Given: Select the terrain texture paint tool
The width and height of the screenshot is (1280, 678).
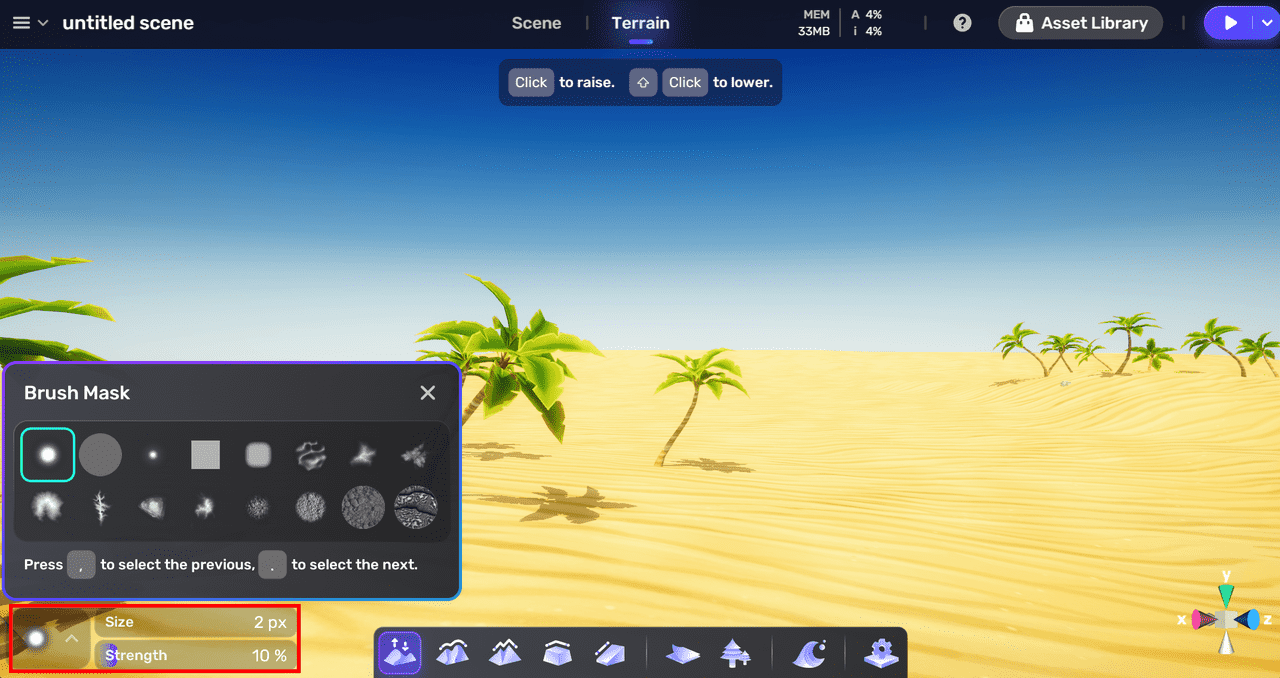Looking at the screenshot, I should [684, 654].
